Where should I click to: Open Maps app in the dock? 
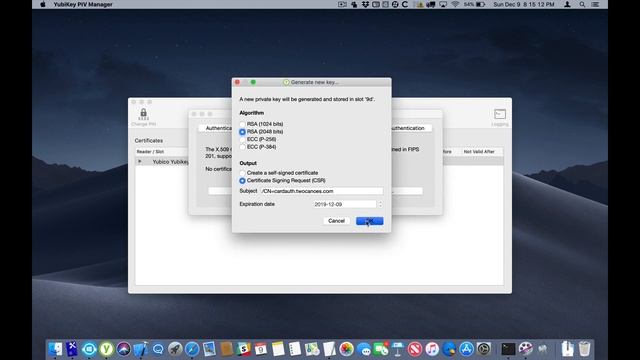click(312, 349)
